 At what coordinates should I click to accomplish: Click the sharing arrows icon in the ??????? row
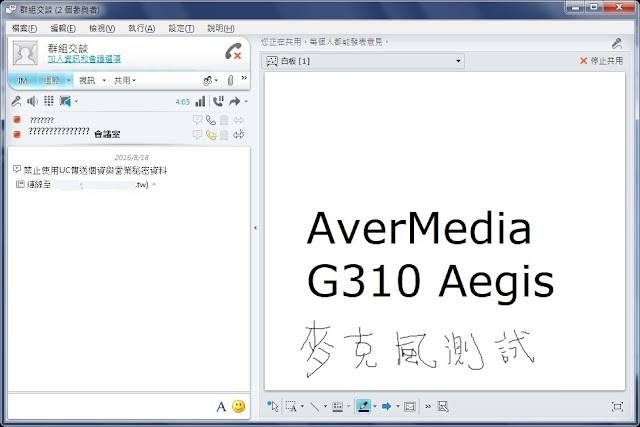[238, 120]
